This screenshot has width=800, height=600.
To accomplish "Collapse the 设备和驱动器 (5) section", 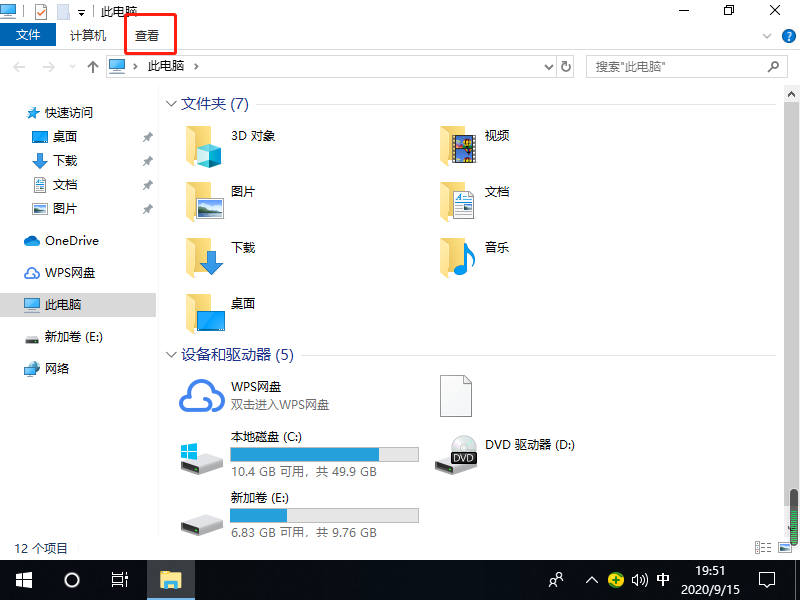I will [170, 355].
